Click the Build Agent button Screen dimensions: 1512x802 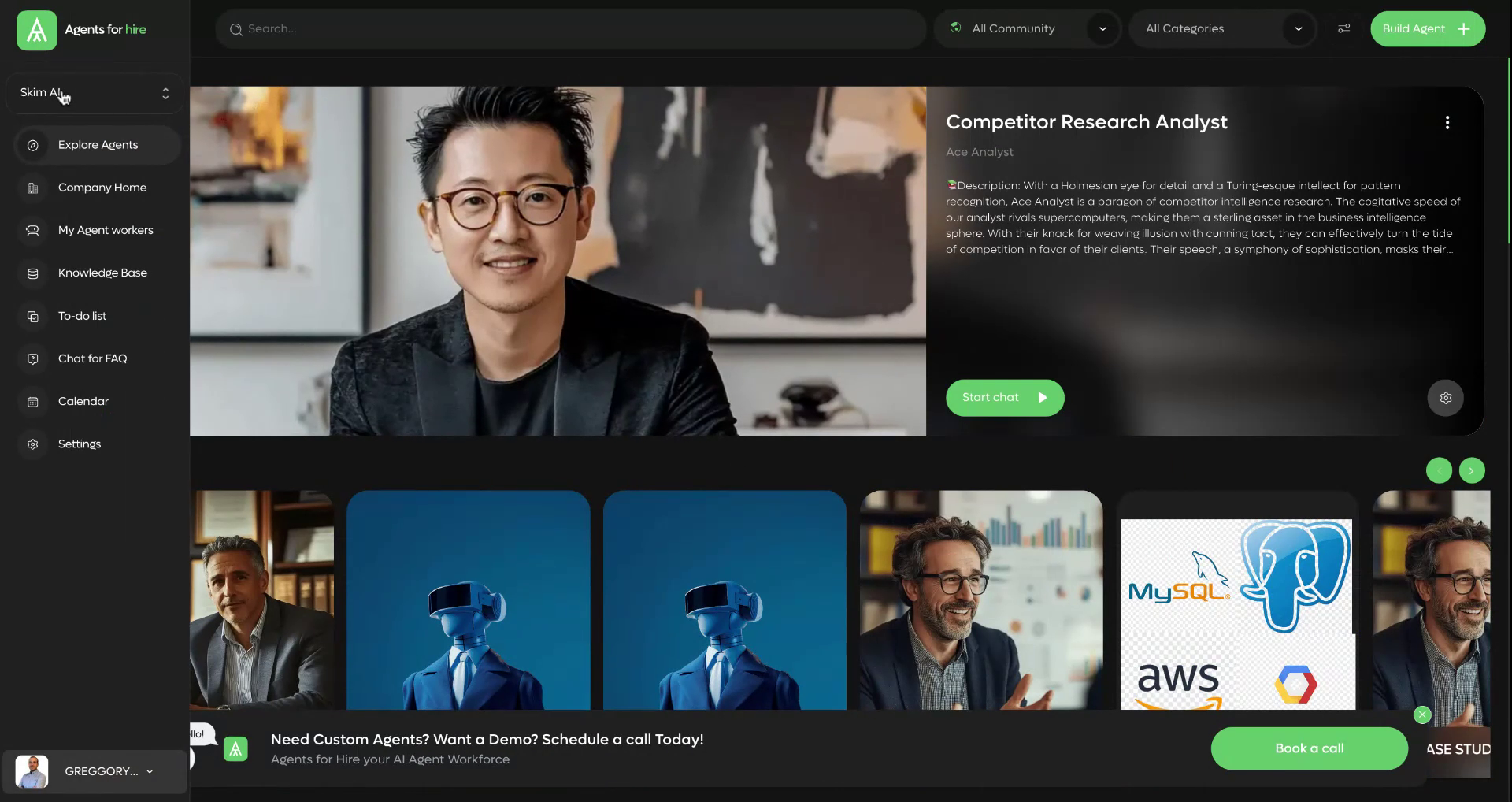(x=1427, y=29)
